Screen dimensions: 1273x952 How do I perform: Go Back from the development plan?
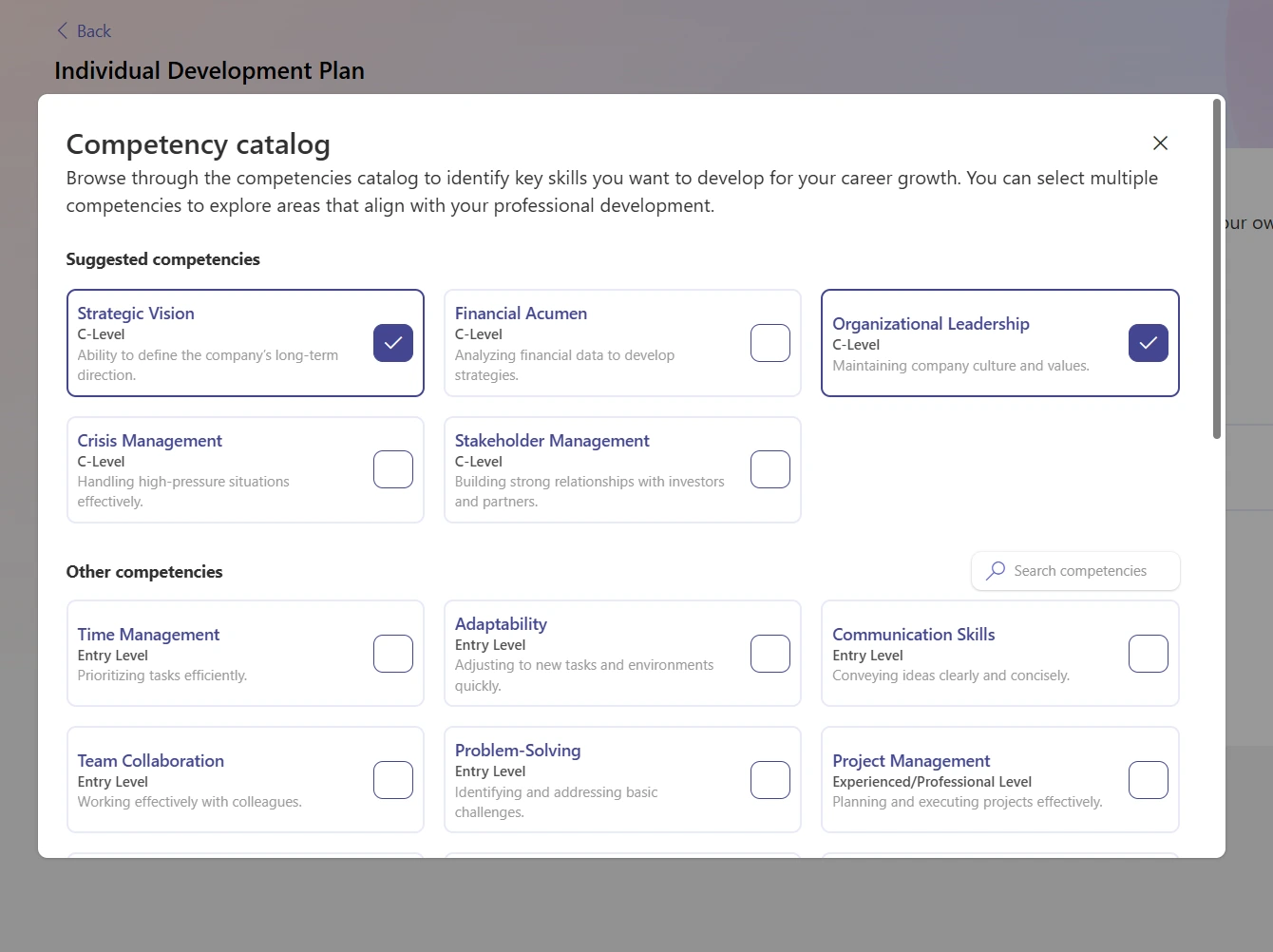pos(84,31)
